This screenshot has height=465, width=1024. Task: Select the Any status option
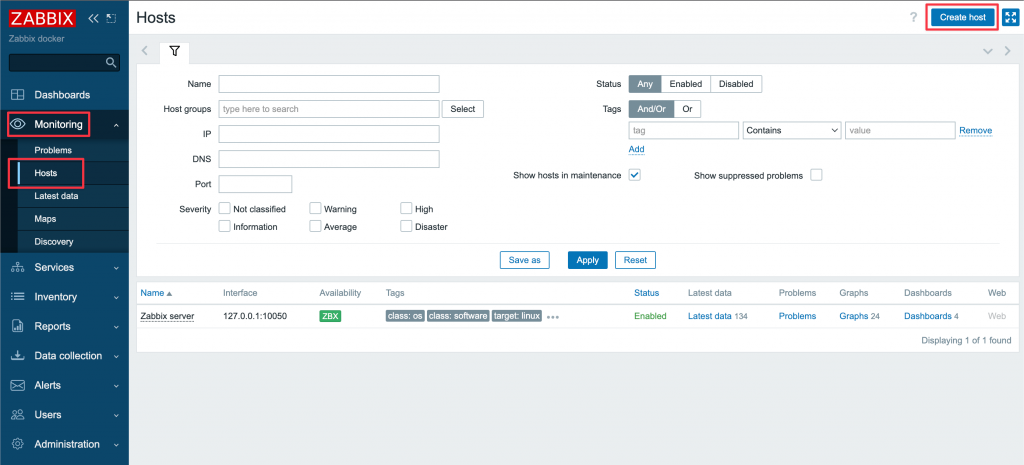(645, 84)
